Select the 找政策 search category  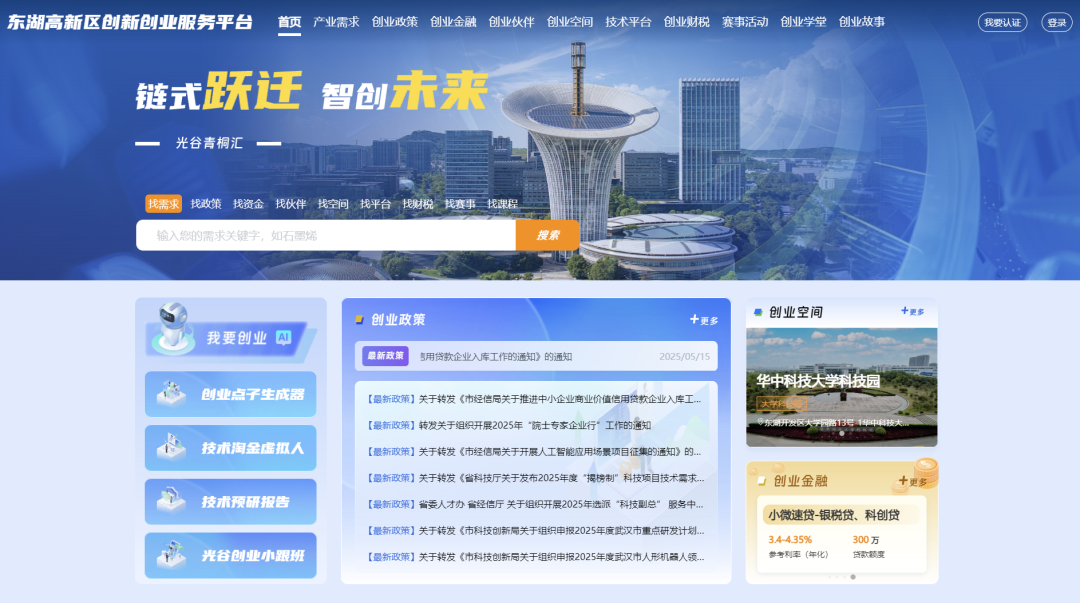[206, 204]
